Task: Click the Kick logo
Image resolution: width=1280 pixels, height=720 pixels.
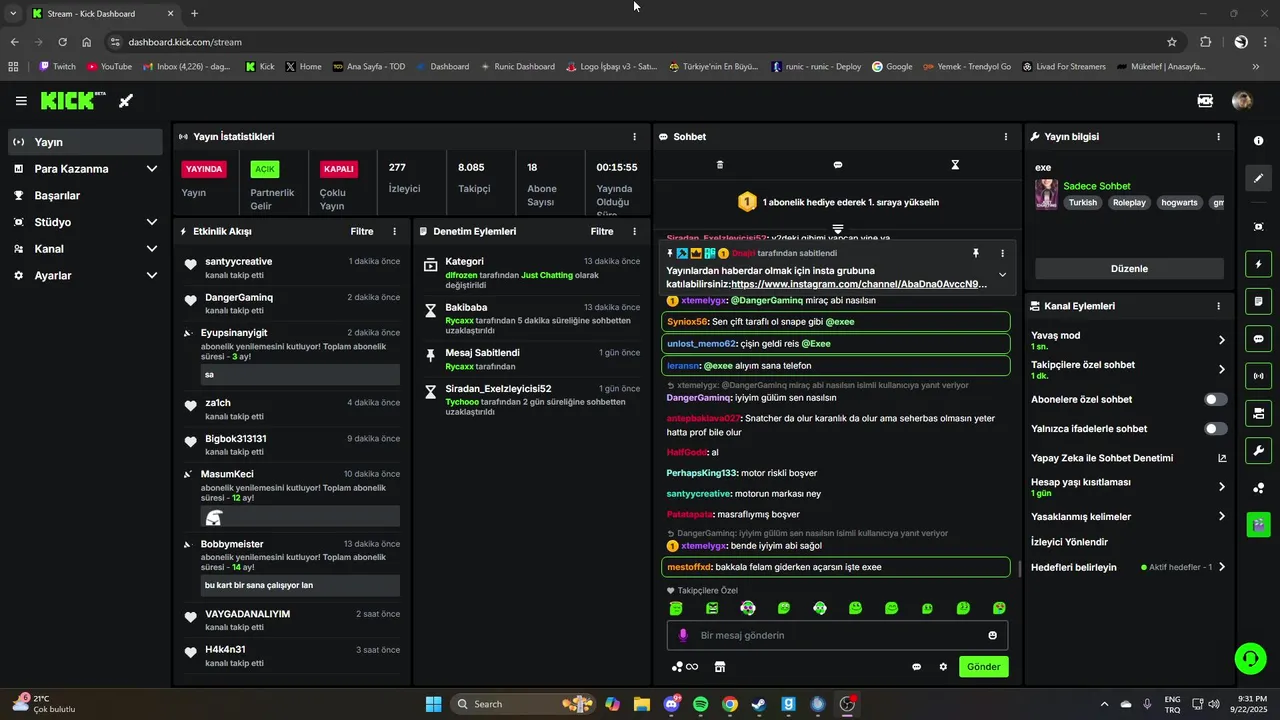Action: click(73, 100)
